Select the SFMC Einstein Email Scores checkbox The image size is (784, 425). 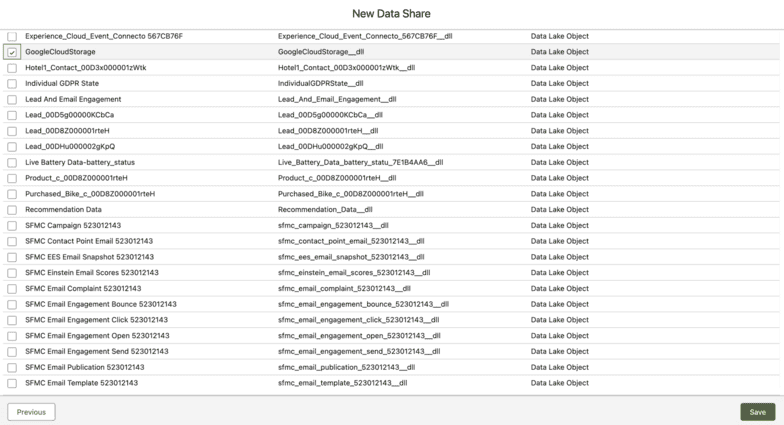tap(12, 272)
